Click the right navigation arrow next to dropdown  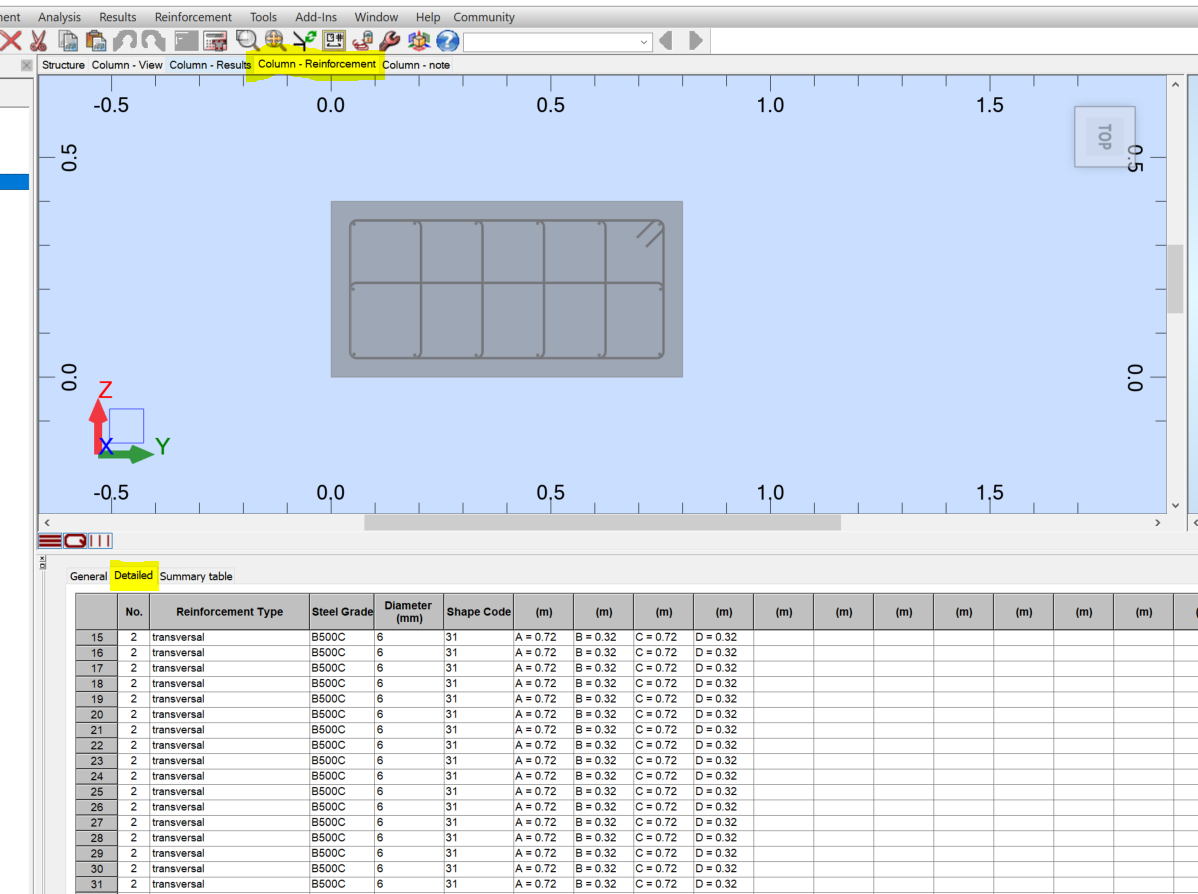pyautogui.click(x=694, y=41)
